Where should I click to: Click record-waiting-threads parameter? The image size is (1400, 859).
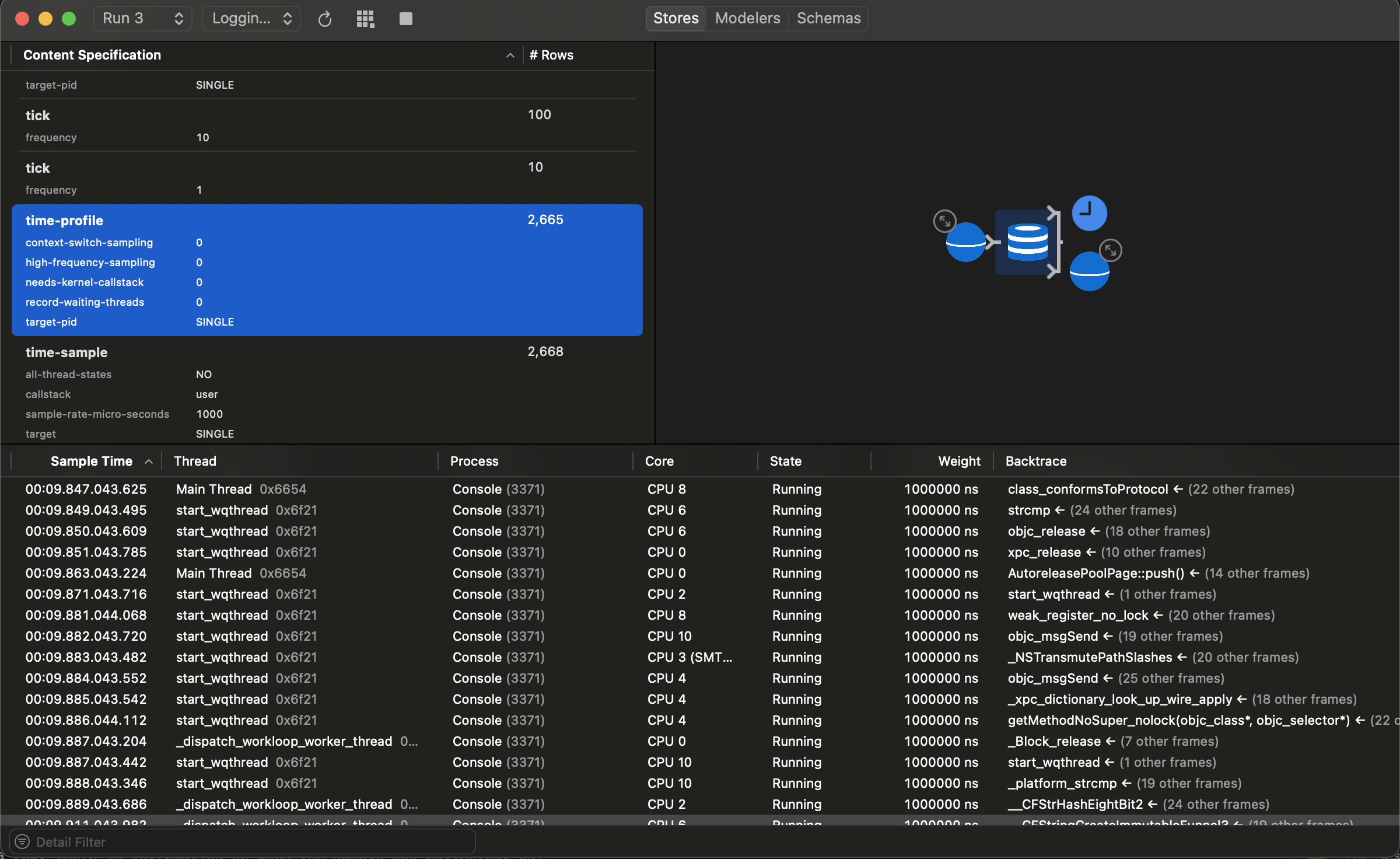(x=85, y=302)
